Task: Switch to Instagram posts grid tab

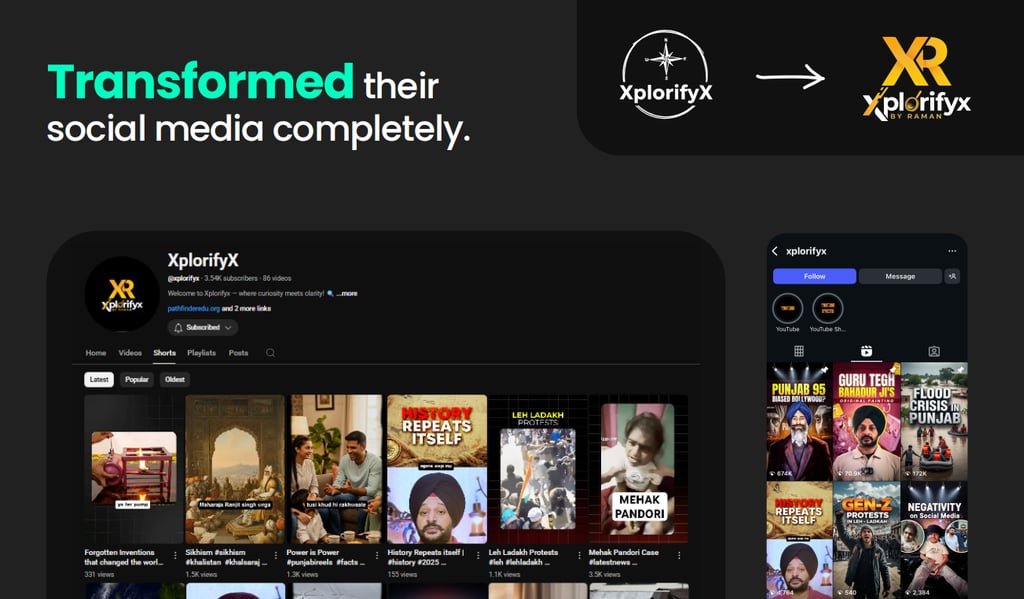Action: pyautogui.click(x=799, y=351)
